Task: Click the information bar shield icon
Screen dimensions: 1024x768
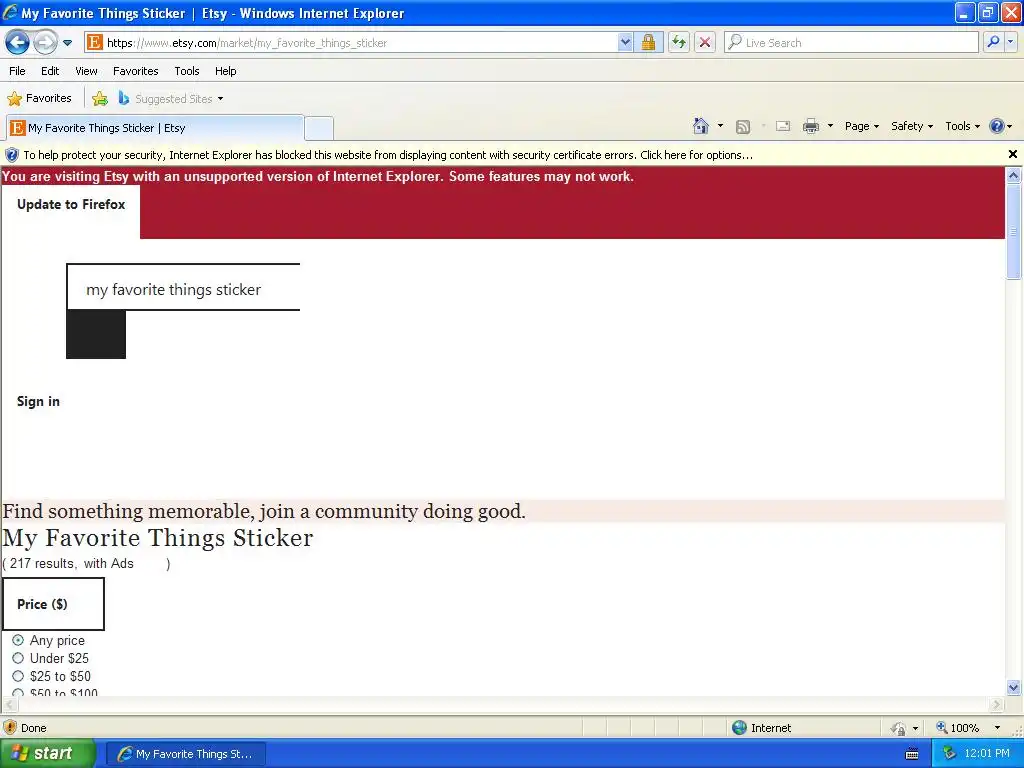Action: point(12,155)
